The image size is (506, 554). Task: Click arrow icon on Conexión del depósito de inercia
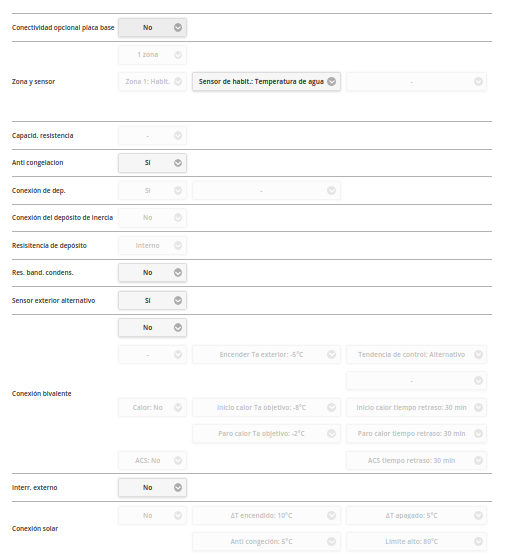point(178,218)
